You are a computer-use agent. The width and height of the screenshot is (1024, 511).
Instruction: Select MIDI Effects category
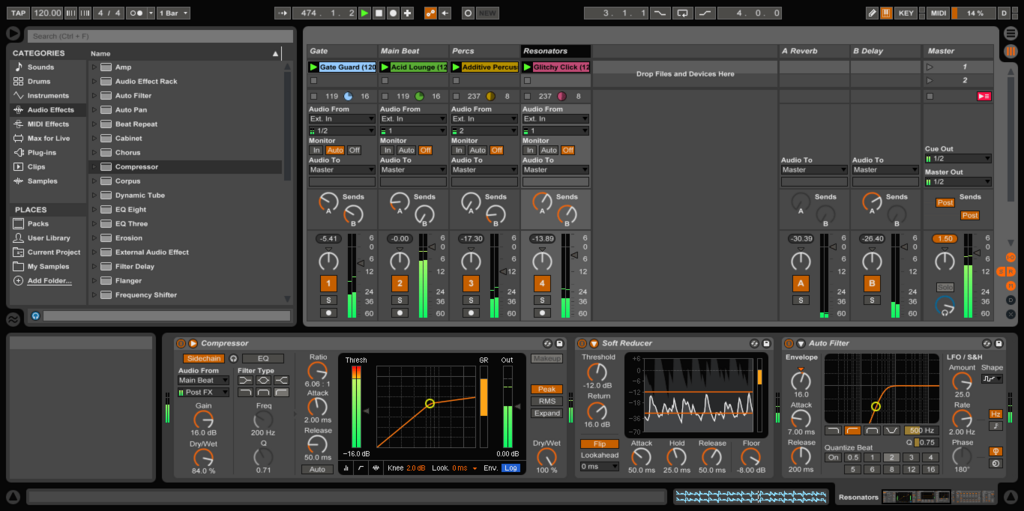[x=48, y=124]
